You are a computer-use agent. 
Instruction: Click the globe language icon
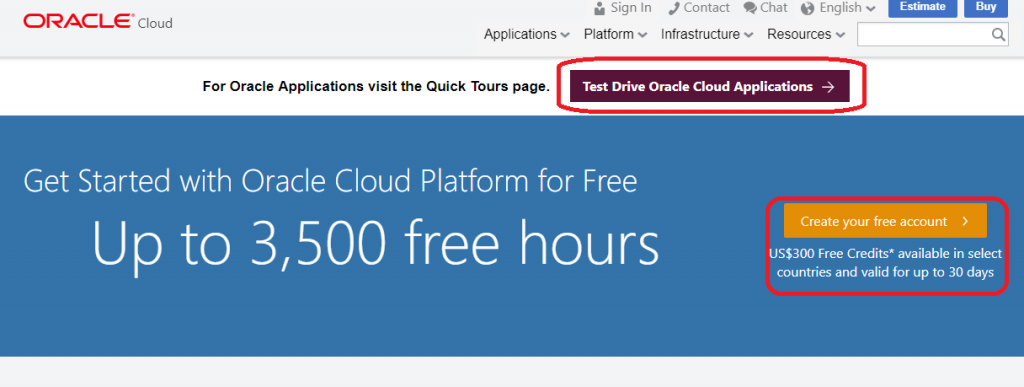point(807,8)
